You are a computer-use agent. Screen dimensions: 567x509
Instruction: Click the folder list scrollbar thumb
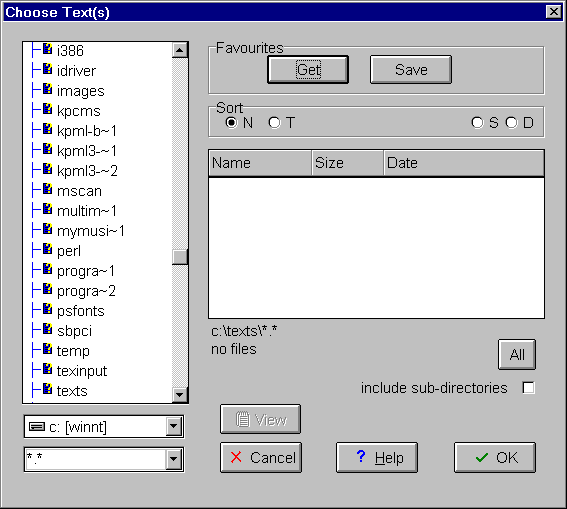click(x=180, y=257)
